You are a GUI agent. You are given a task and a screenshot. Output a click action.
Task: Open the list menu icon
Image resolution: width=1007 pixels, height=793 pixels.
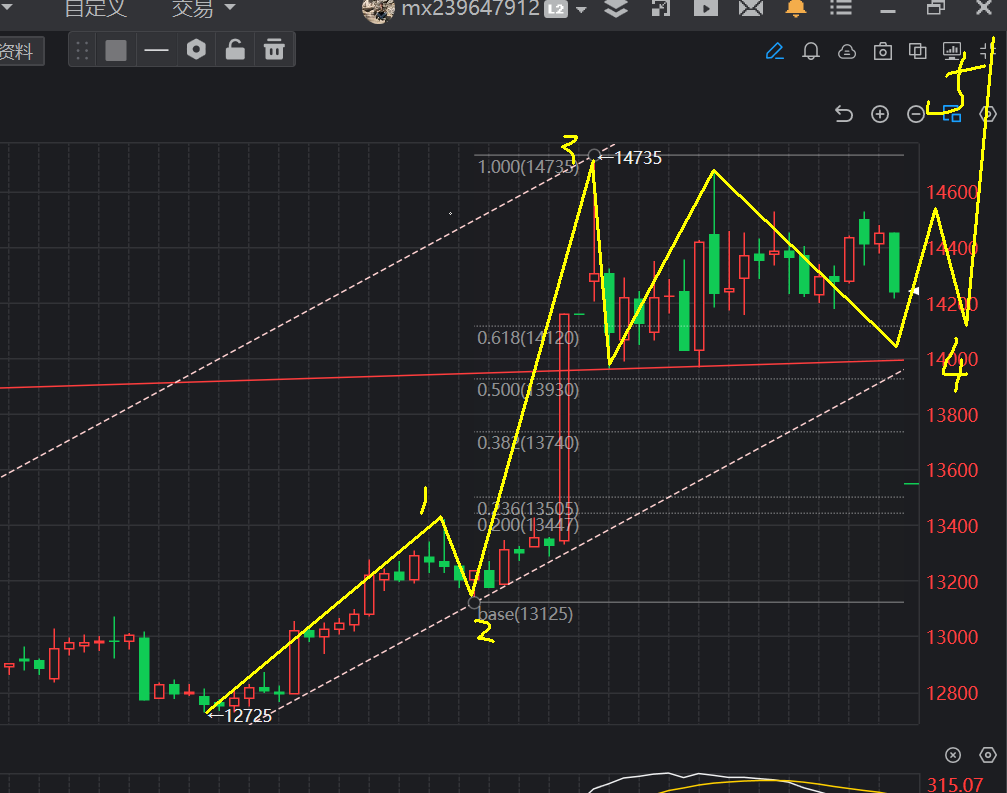[840, 8]
